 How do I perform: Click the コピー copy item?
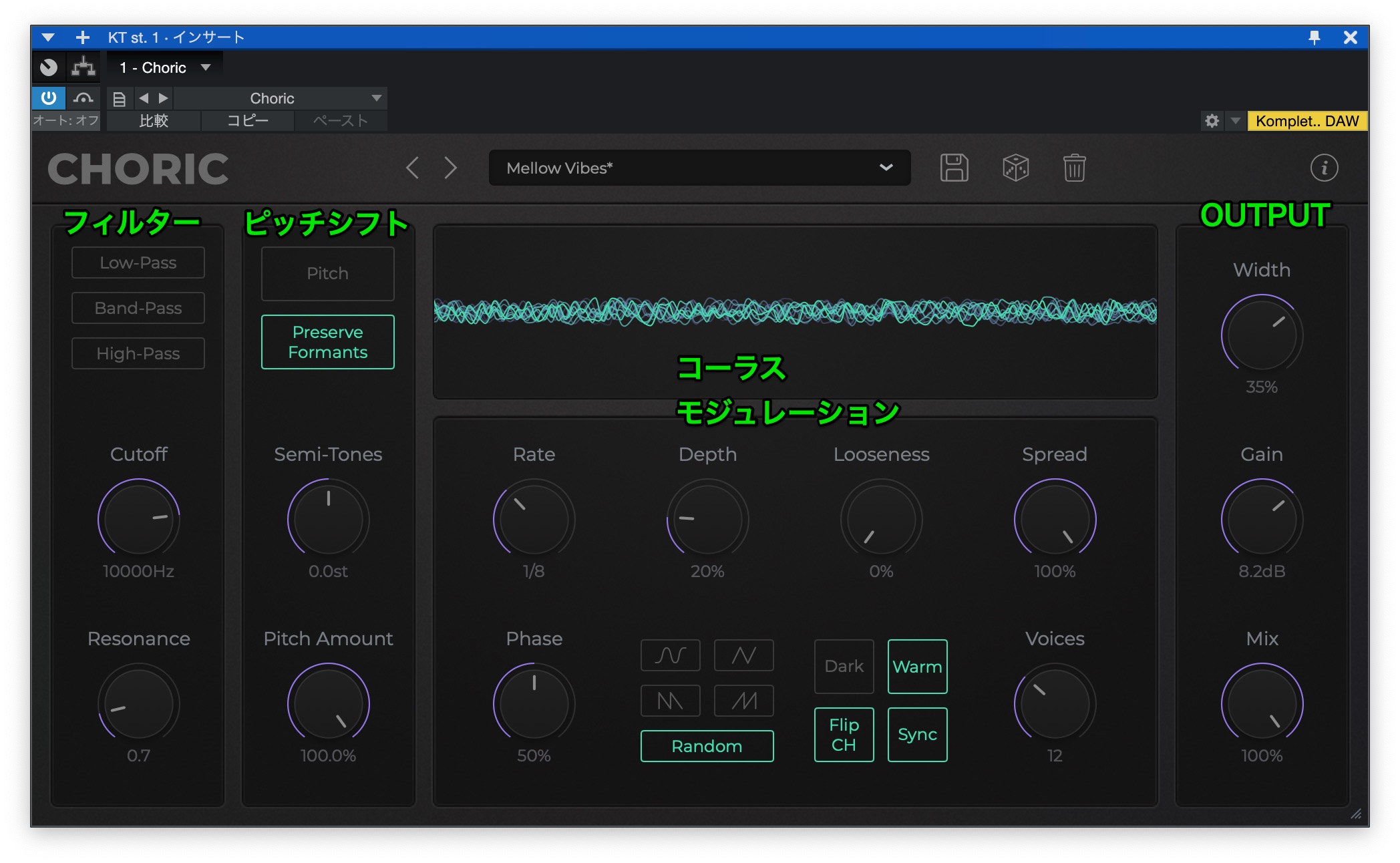pyautogui.click(x=247, y=121)
